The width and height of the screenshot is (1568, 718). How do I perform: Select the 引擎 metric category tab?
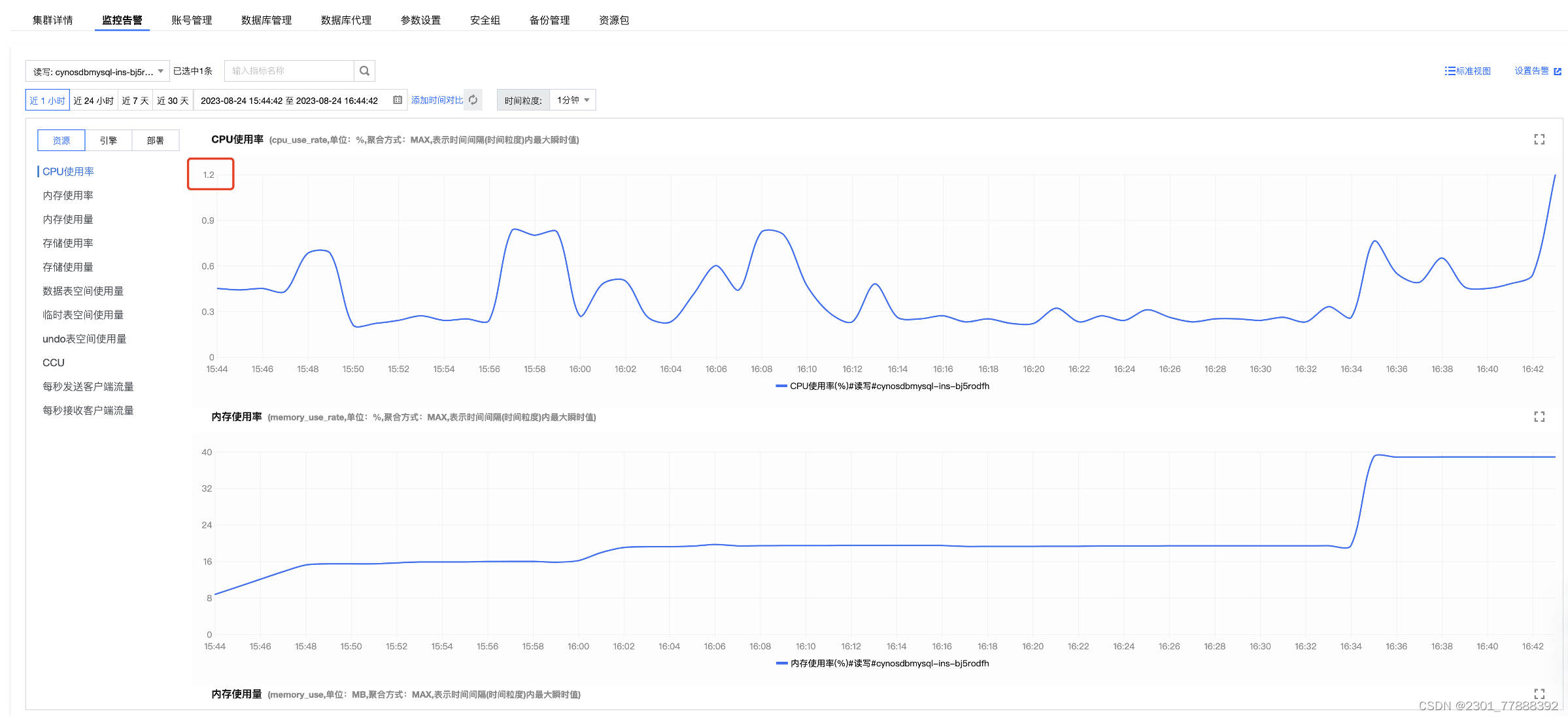[109, 140]
